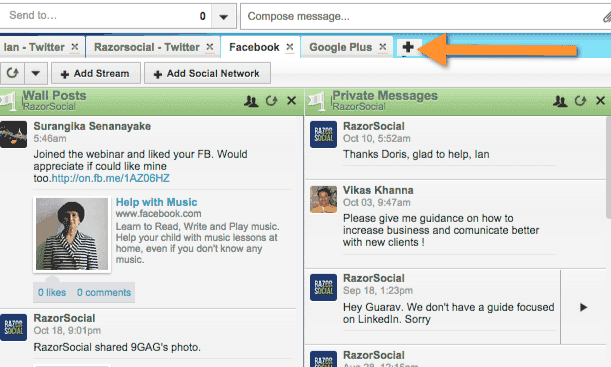Click 'Thanks Doris, glad to help, Ian' message
Viewport: 611px width, 367px height.
416,154
